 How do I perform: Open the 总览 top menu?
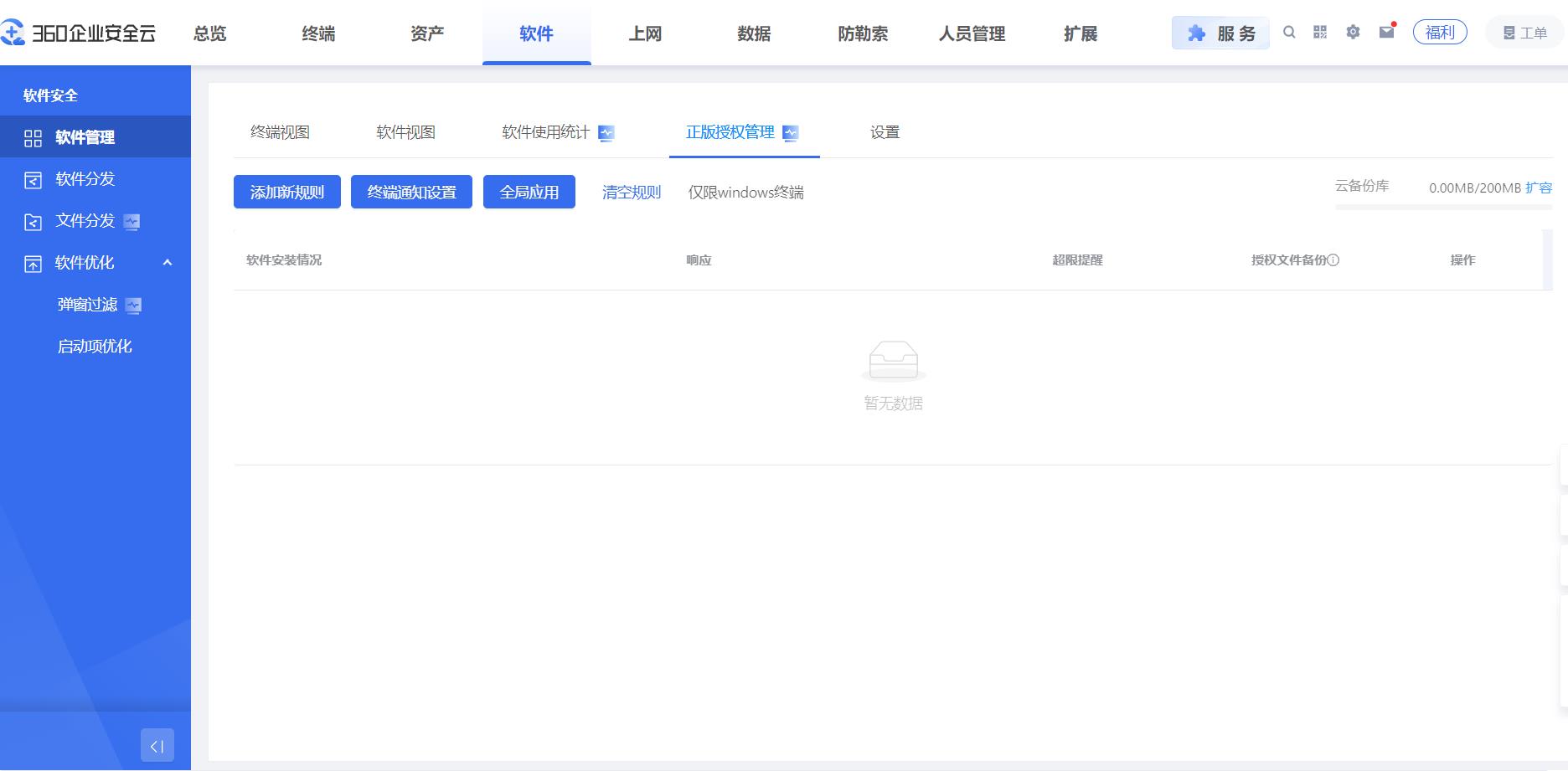click(x=209, y=33)
